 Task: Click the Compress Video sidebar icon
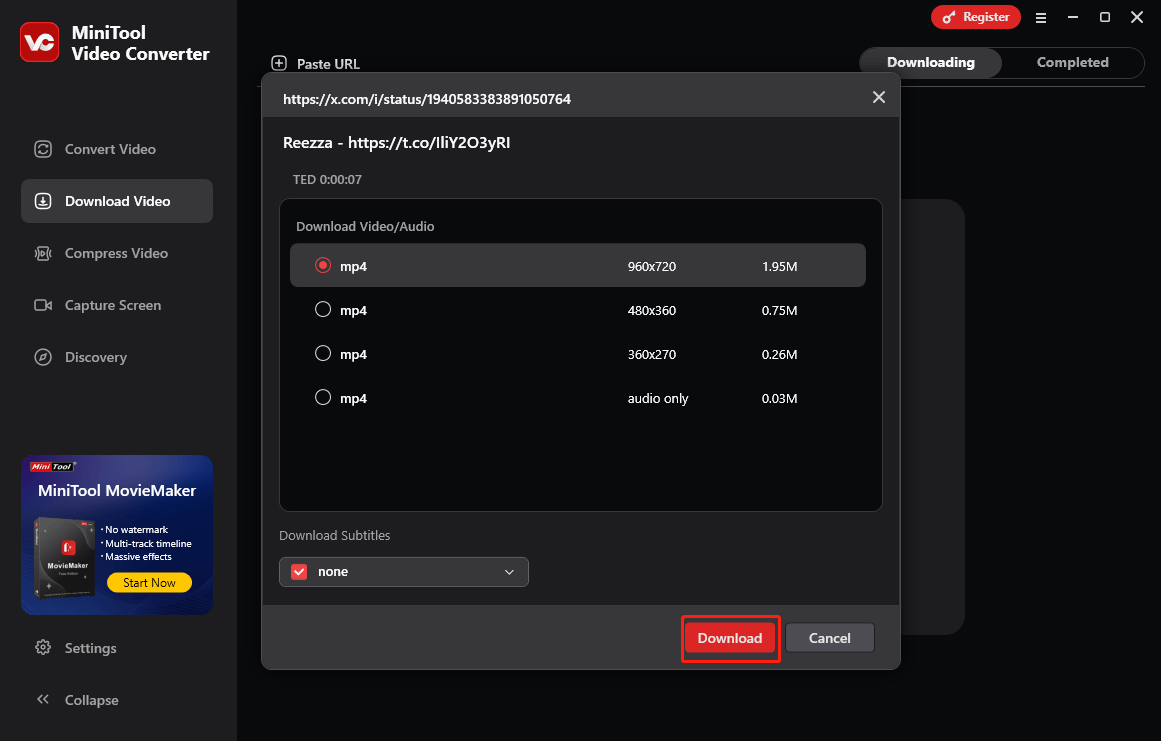43,253
